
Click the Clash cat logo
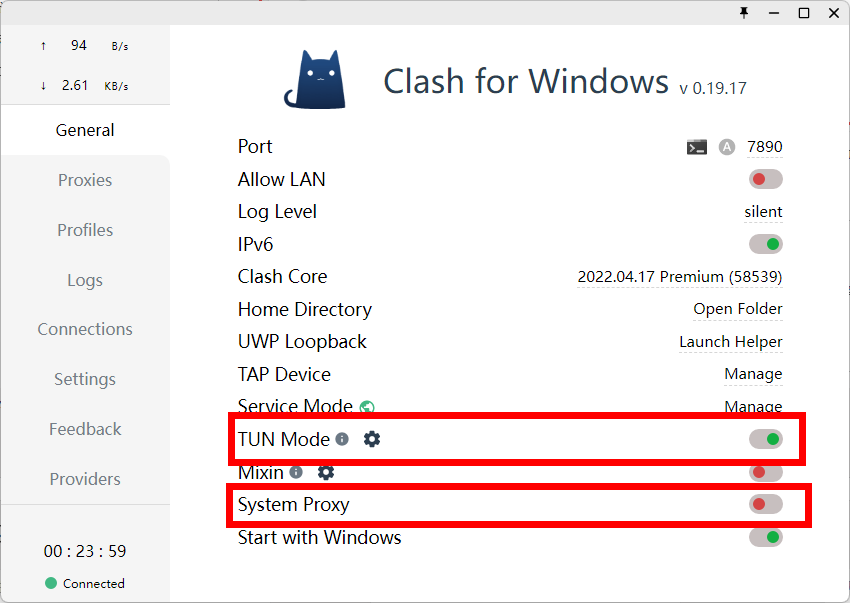[x=316, y=80]
